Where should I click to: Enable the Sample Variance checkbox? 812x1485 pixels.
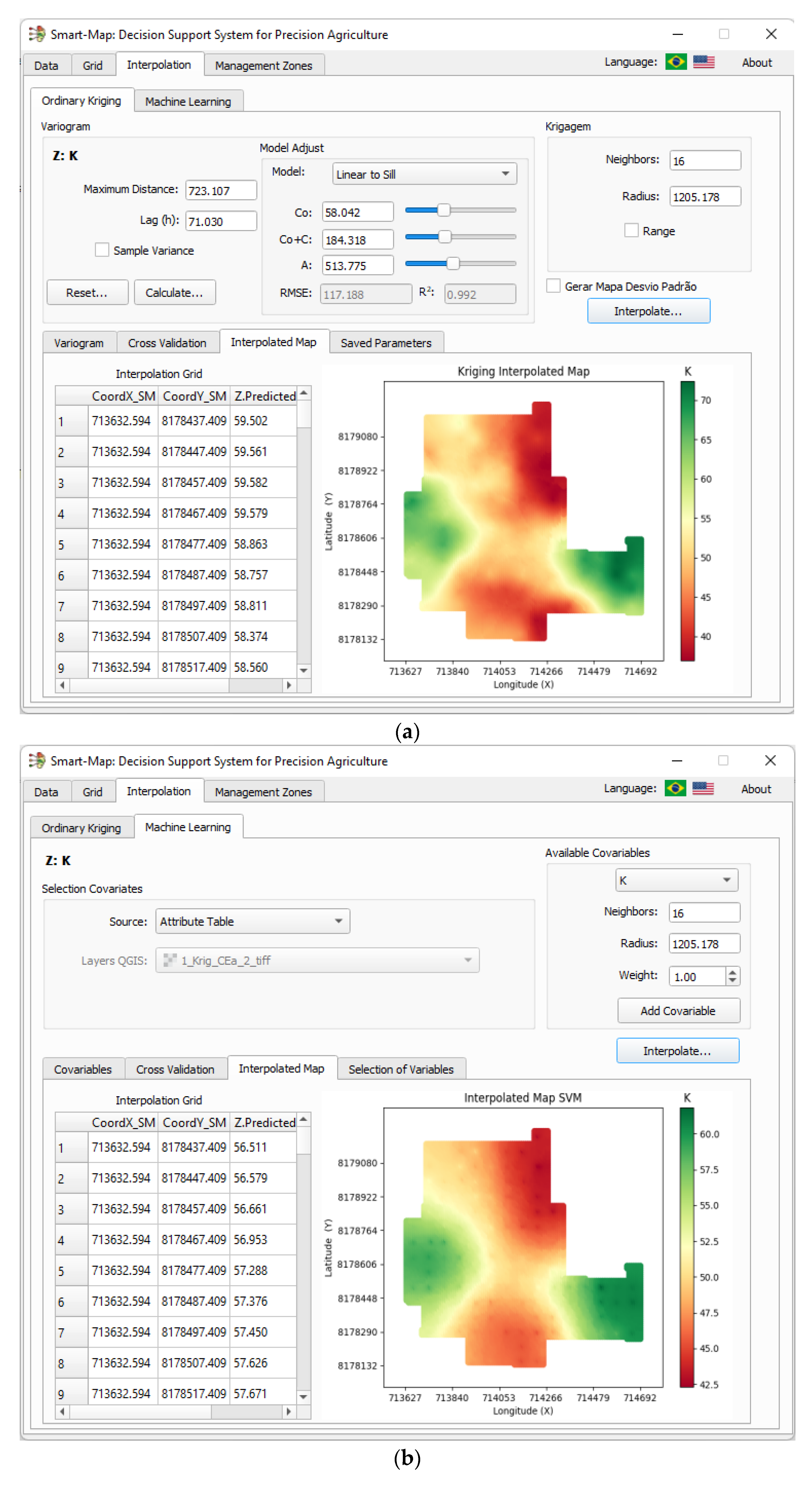[x=102, y=250]
